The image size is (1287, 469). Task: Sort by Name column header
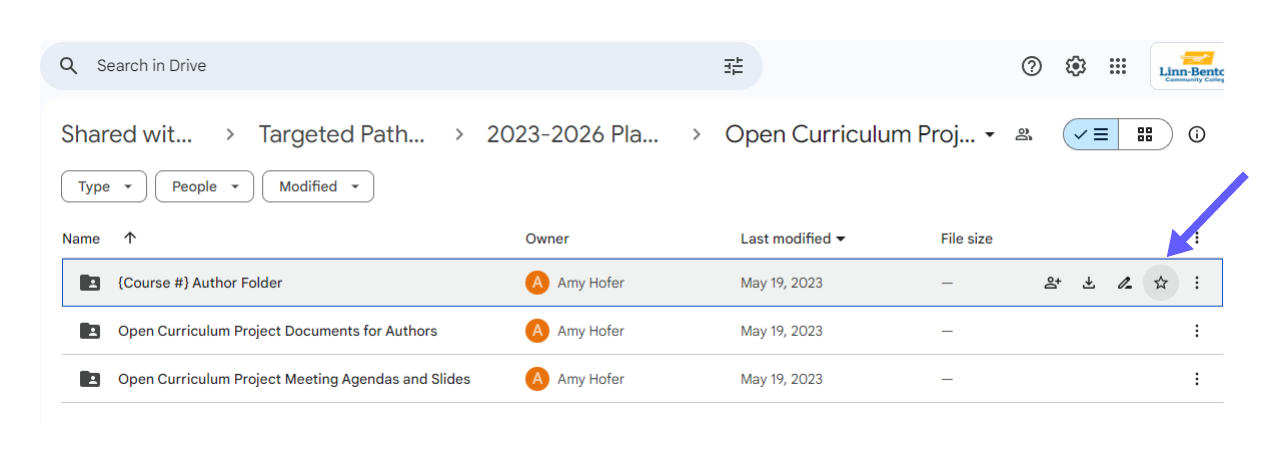tap(81, 238)
